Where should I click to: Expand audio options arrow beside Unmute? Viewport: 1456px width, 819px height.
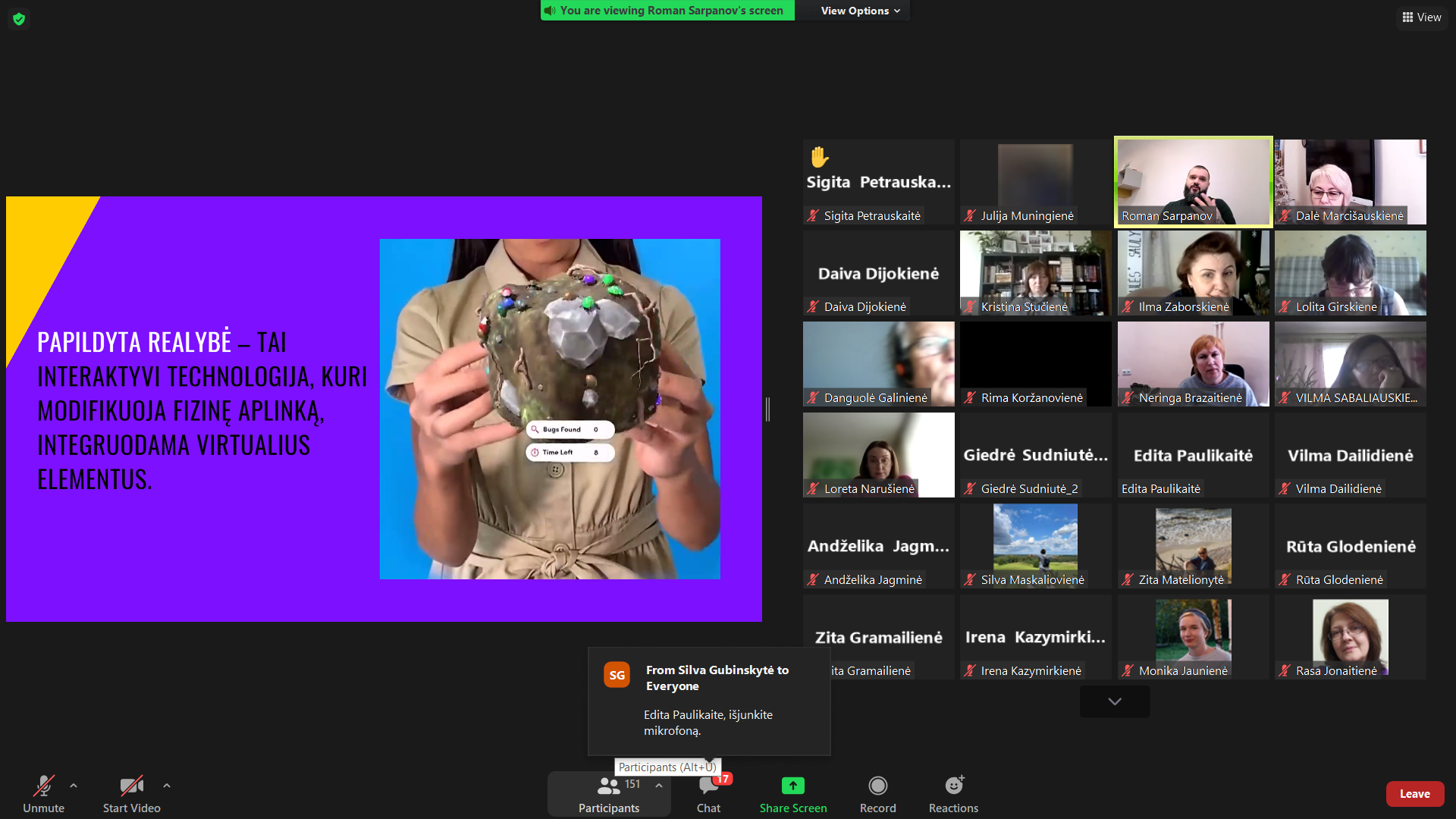[74, 786]
